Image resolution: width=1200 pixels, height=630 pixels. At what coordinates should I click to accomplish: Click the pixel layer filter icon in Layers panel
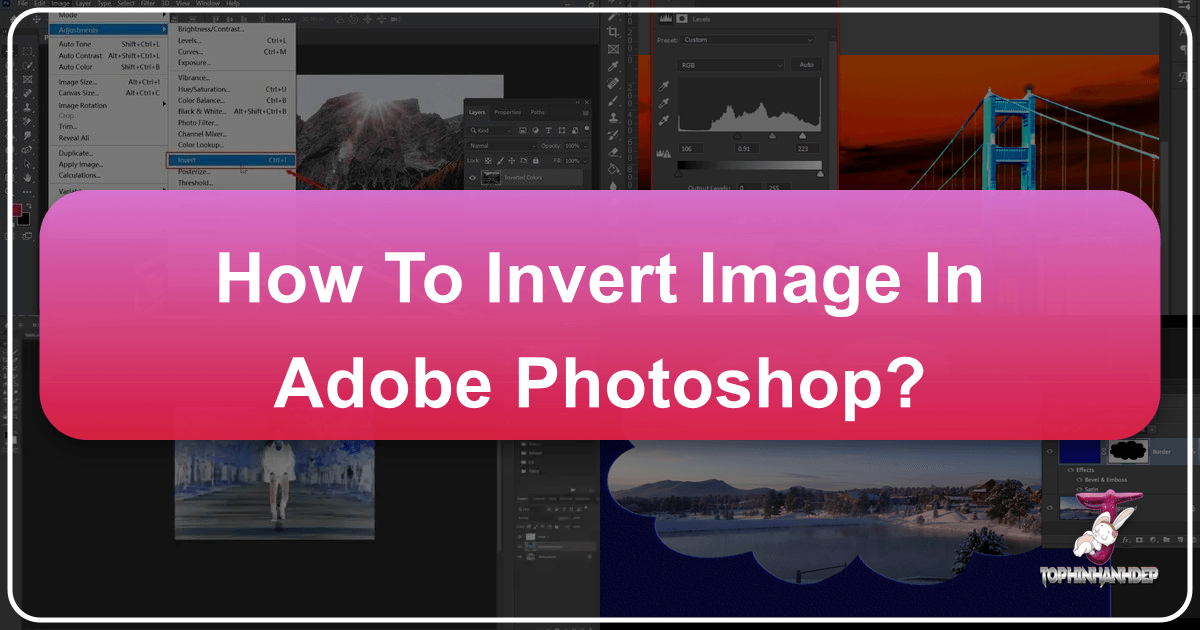pyautogui.click(x=524, y=131)
